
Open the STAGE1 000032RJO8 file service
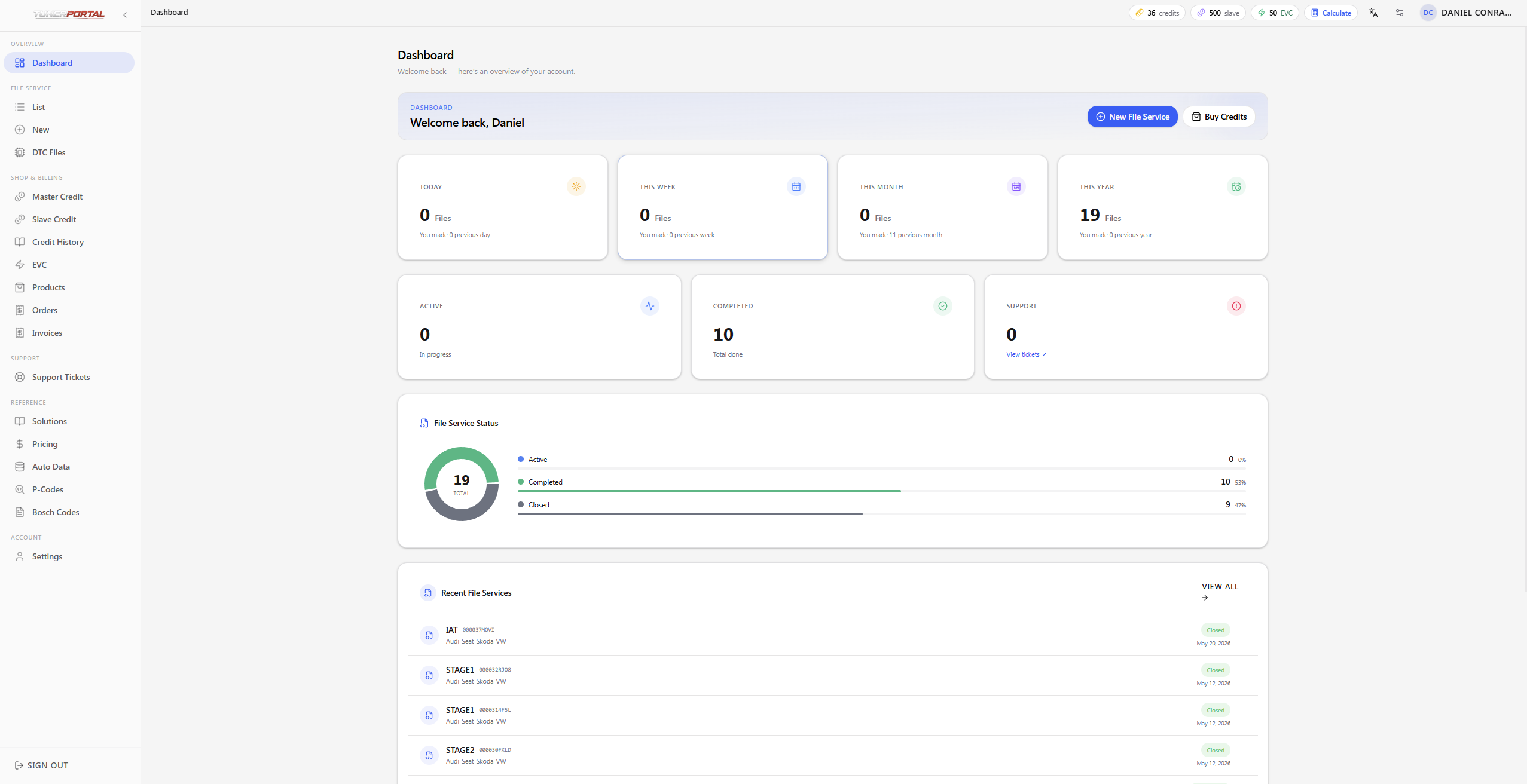pos(833,675)
